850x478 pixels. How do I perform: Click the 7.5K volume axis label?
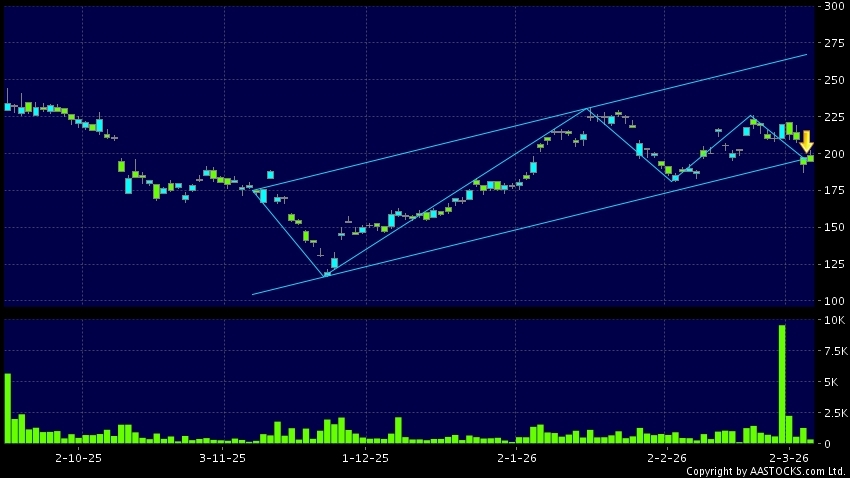coord(832,351)
